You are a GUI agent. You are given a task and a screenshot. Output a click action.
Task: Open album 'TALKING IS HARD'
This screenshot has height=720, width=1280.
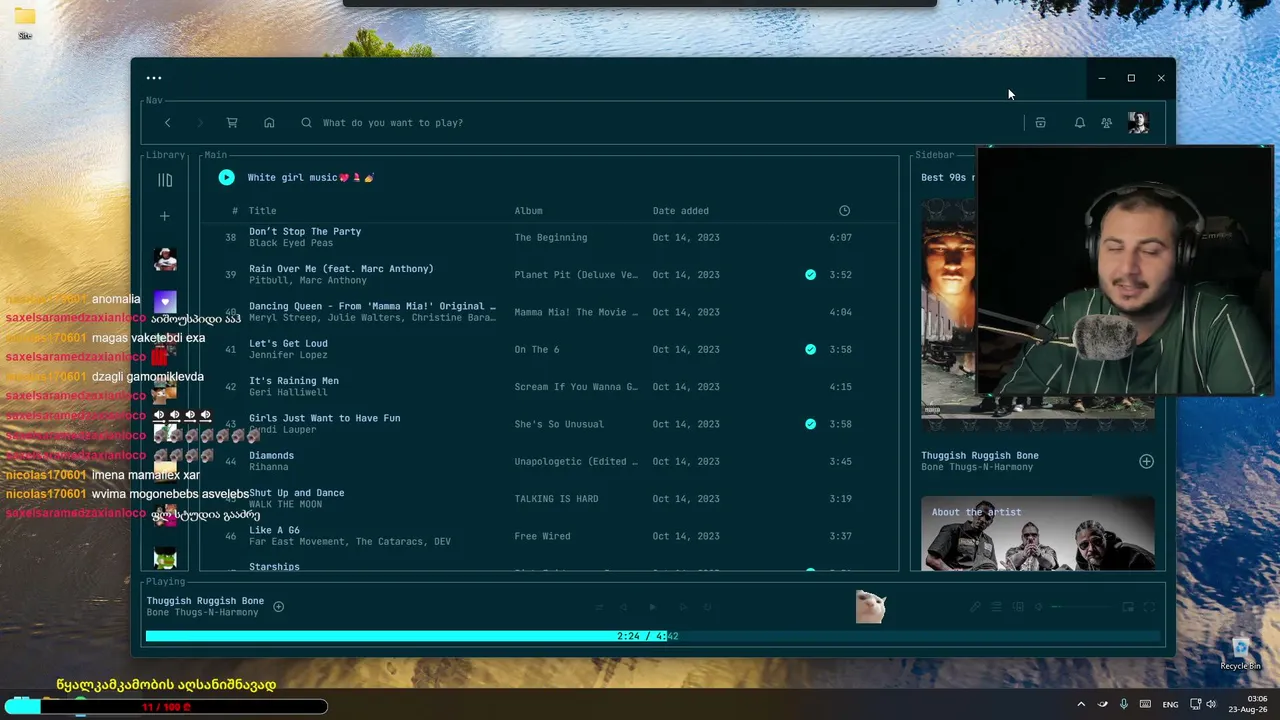click(558, 499)
